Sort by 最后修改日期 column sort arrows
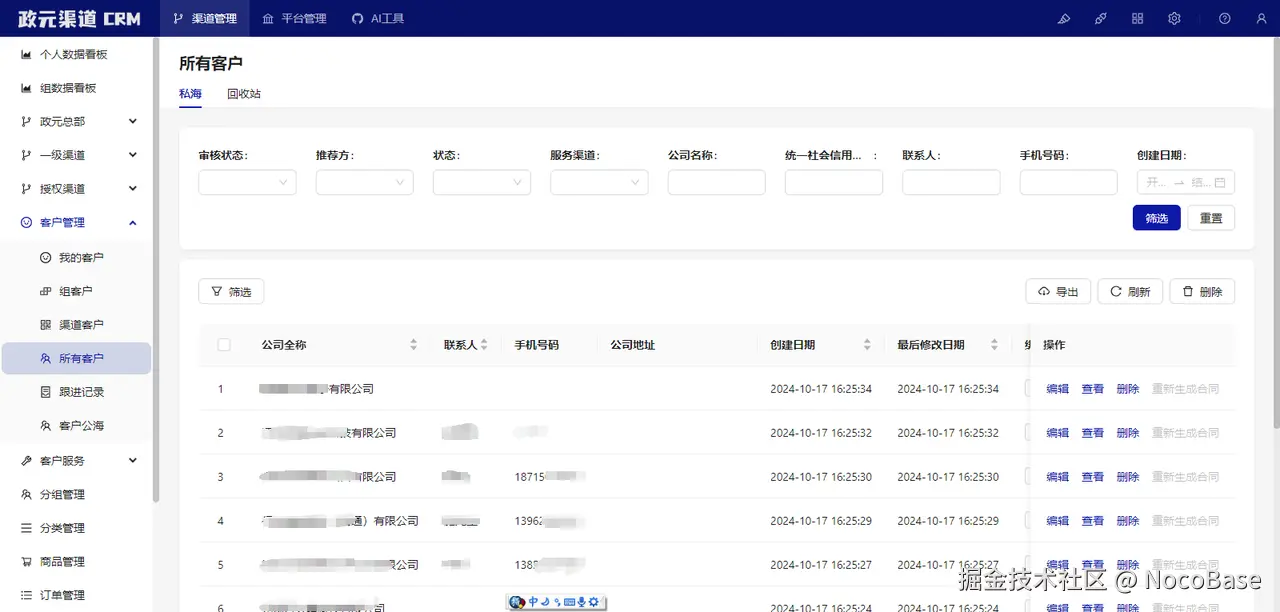This screenshot has height=612, width=1280. [994, 345]
